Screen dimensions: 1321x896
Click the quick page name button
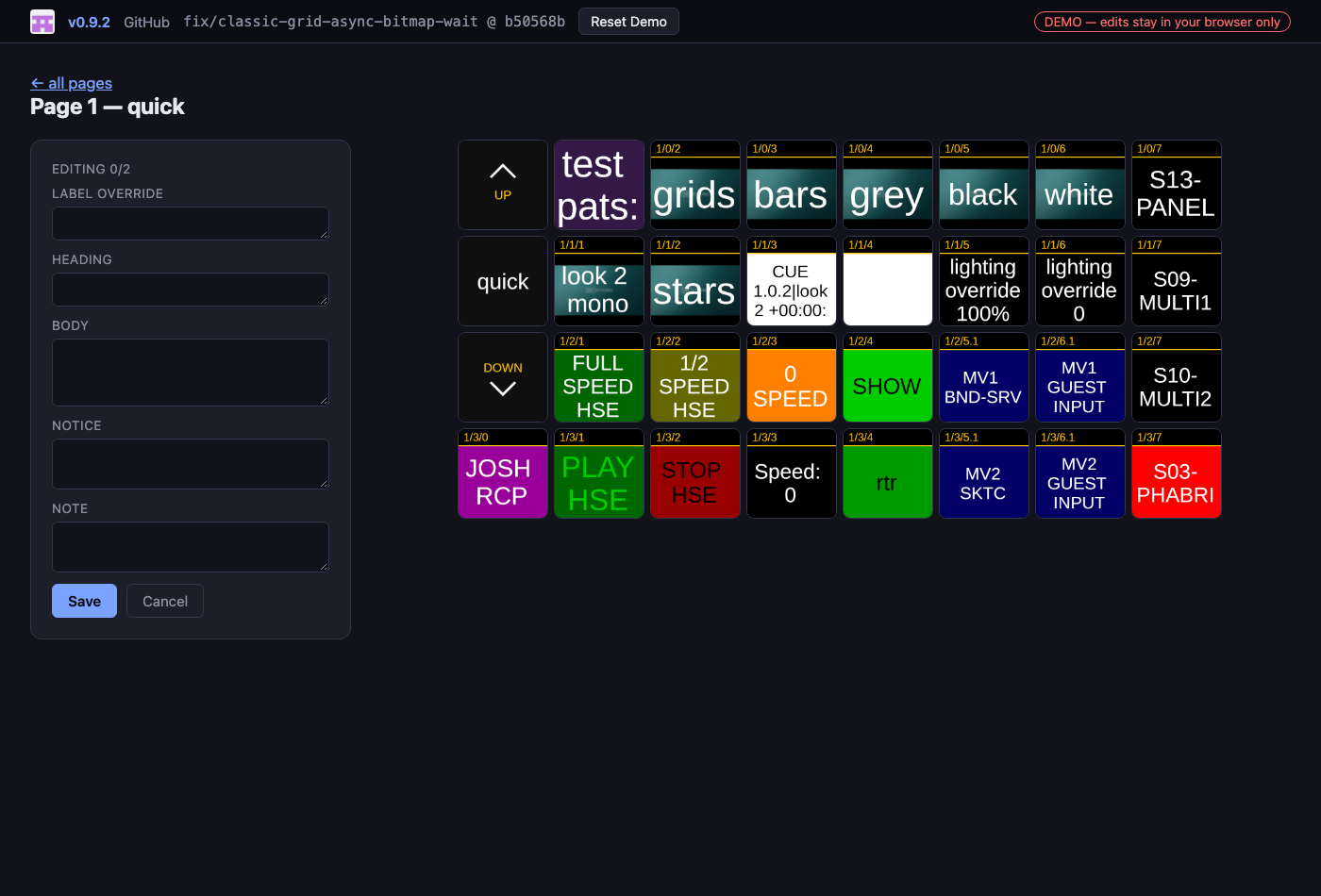point(503,281)
